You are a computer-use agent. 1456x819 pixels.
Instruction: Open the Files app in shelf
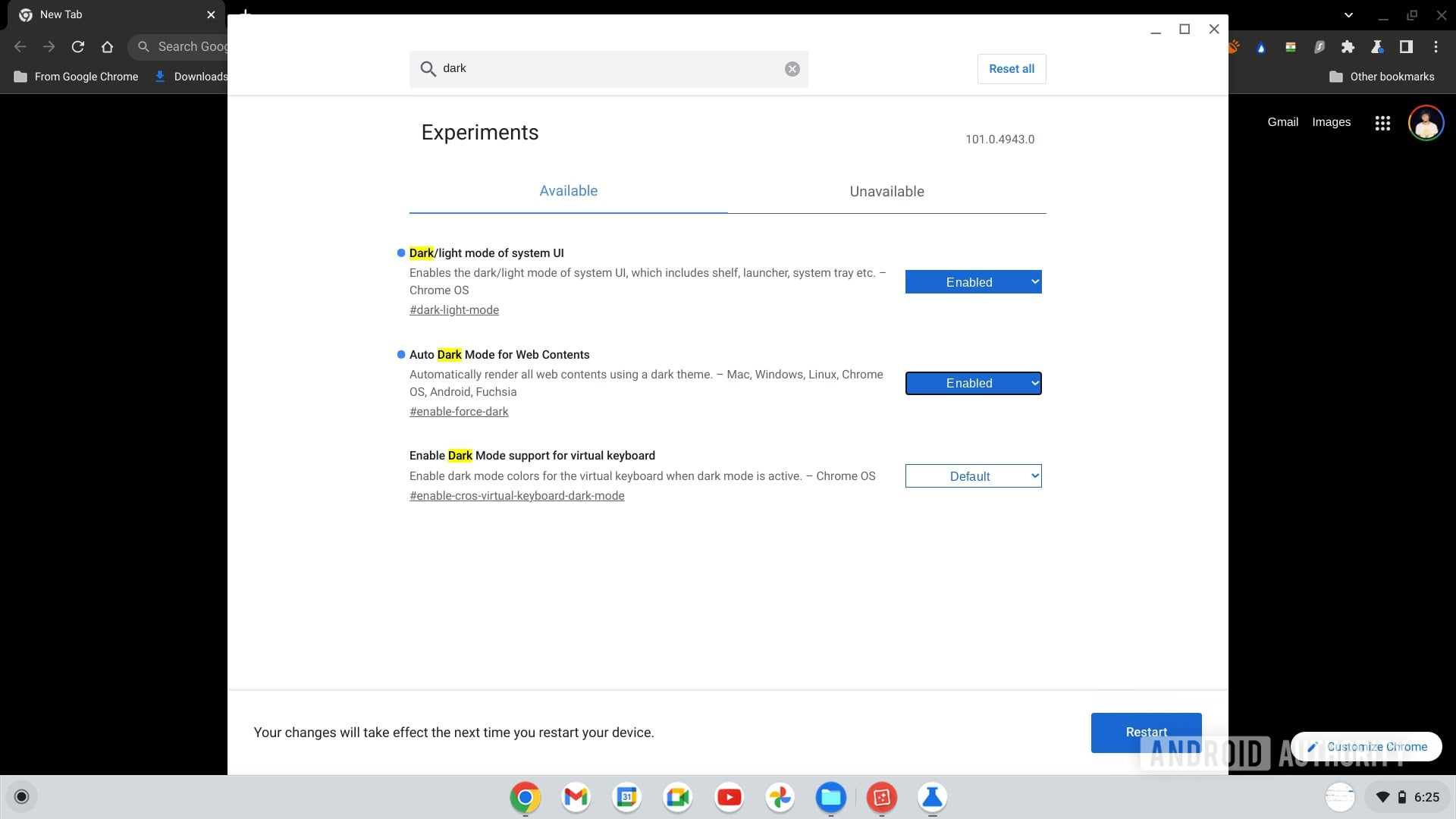click(830, 797)
